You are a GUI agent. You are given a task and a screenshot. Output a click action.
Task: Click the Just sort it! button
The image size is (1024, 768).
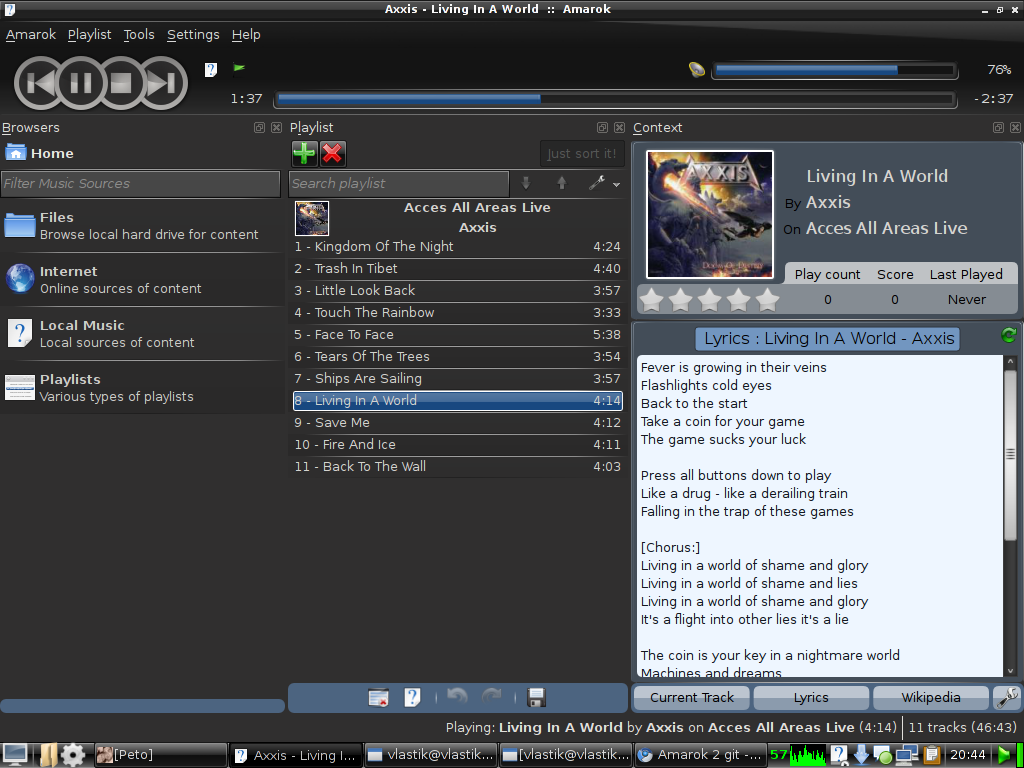click(582, 153)
